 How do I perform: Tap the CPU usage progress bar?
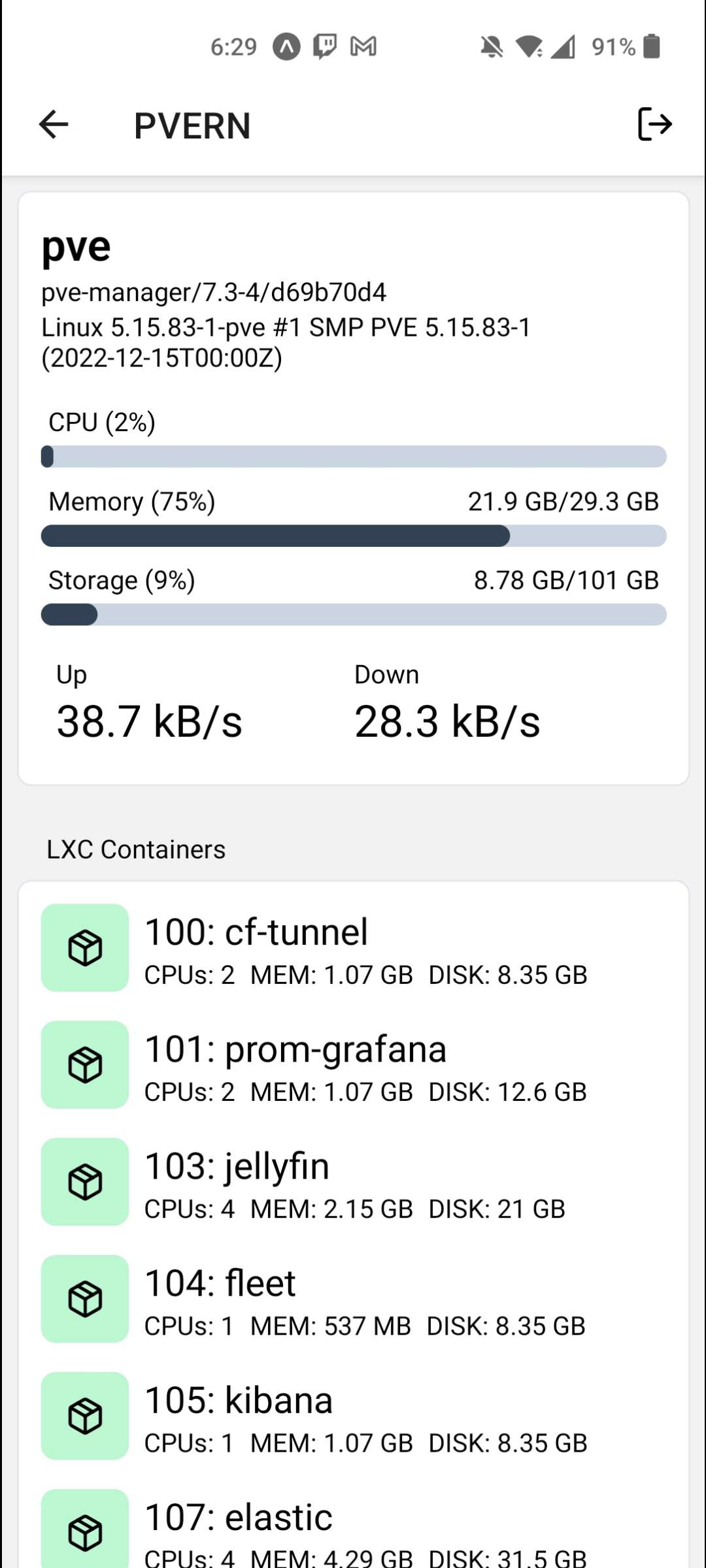pos(353,457)
